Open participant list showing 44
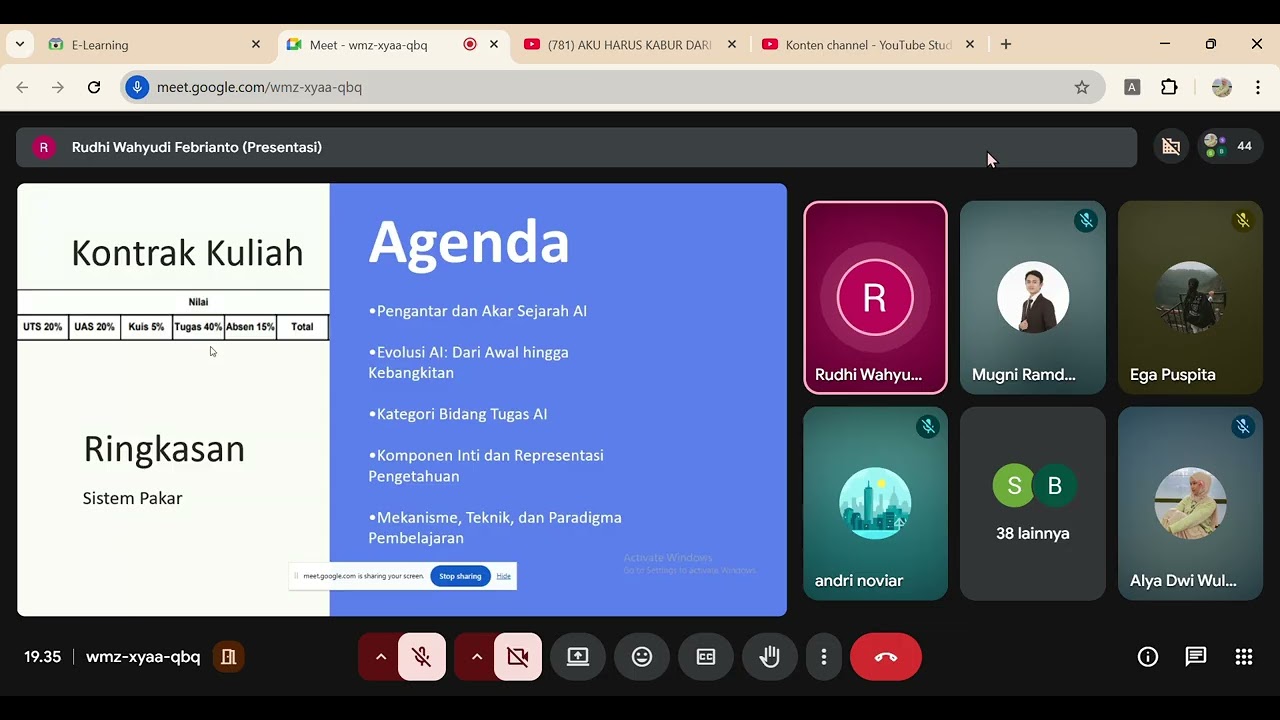1280x720 pixels. click(x=1229, y=146)
